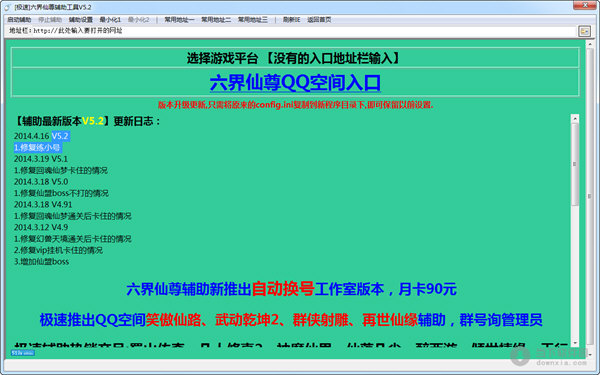Click the go icon beside the address bar
This screenshot has width=600, height=375.
(584, 31)
